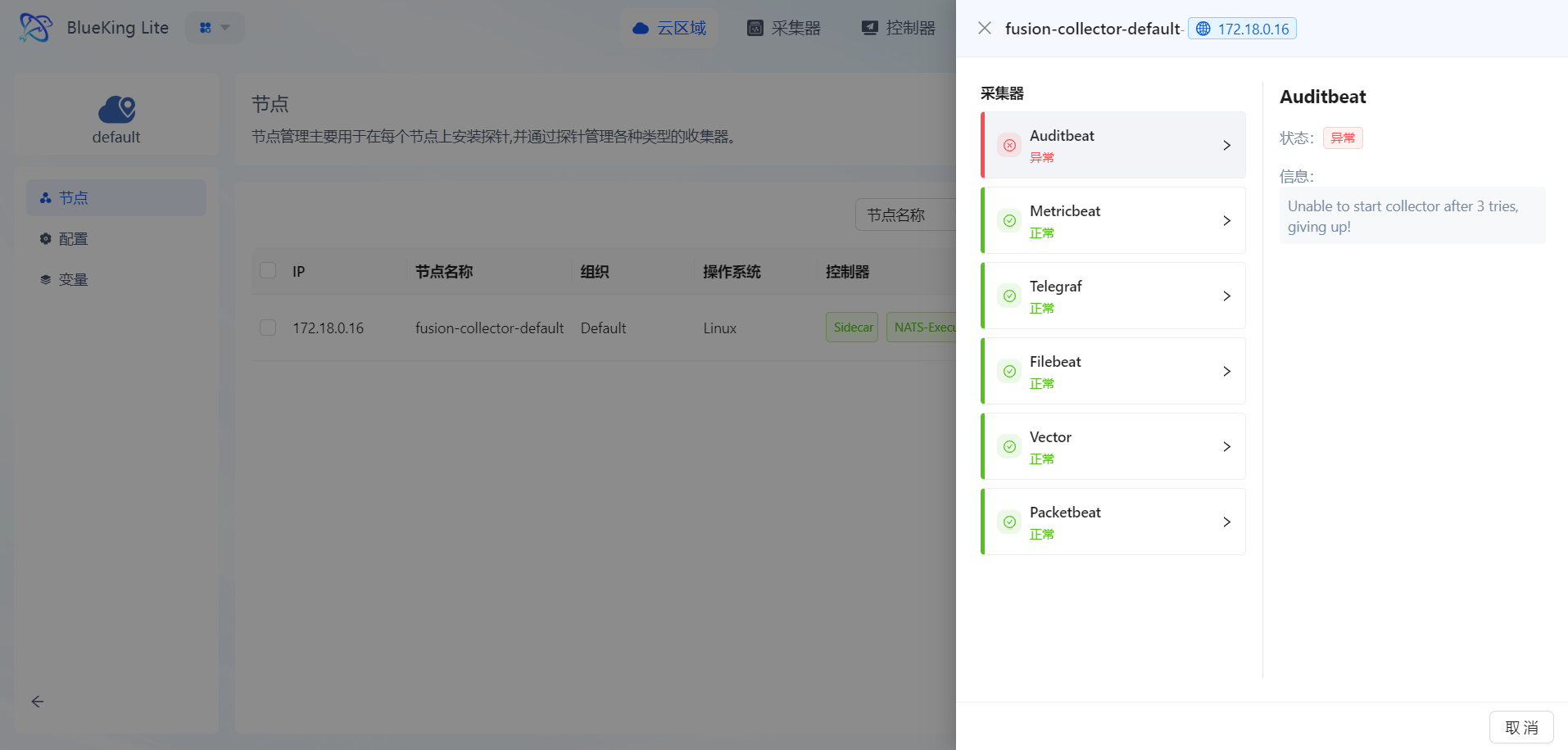Expand the Filebeat collector chevron
The height and width of the screenshot is (750, 1568).
coord(1227,372)
